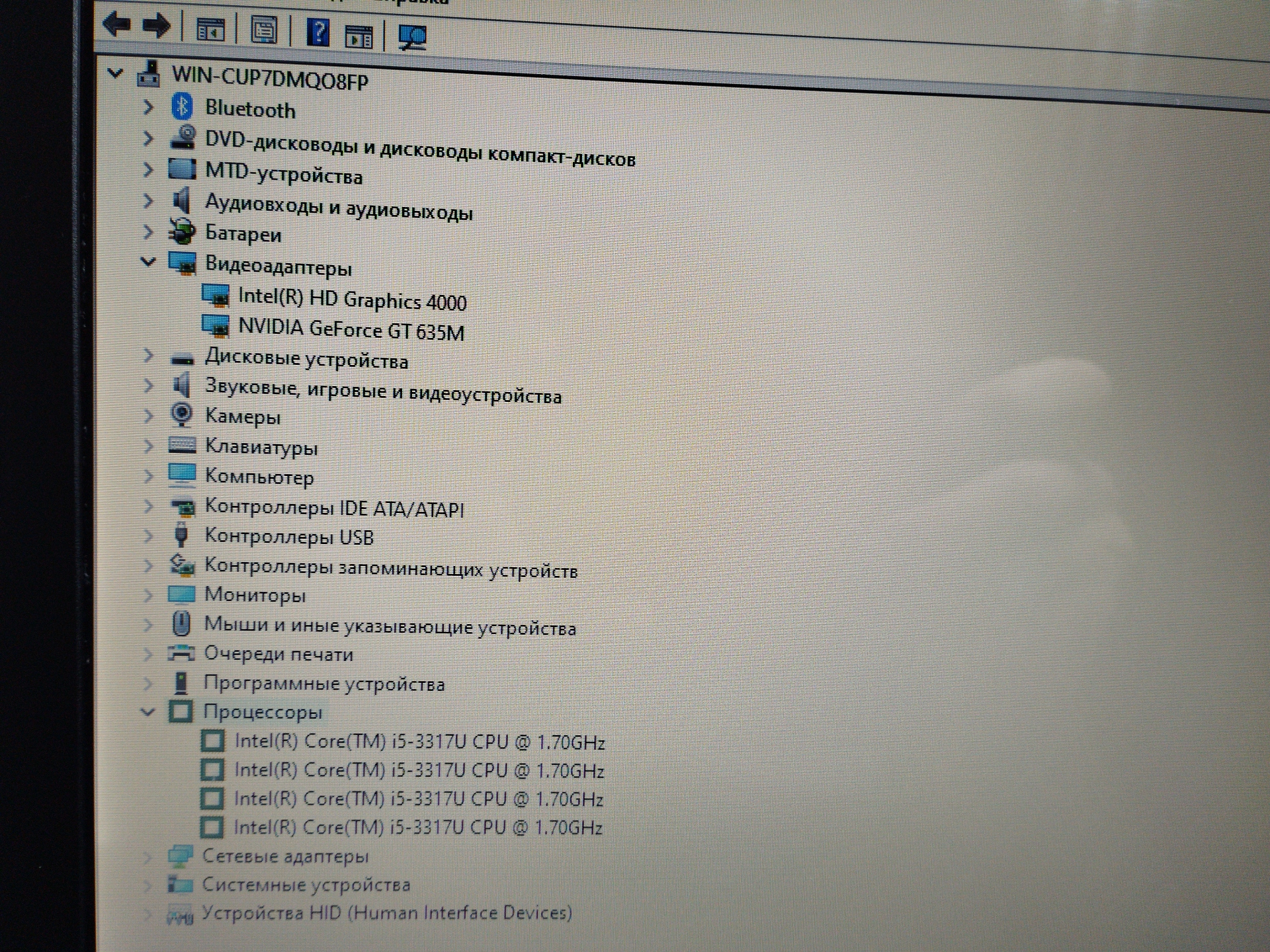Screen dimensions: 1270x952
Task: Expand Устройства HID (Human Interface Devices)
Action: click(x=148, y=915)
